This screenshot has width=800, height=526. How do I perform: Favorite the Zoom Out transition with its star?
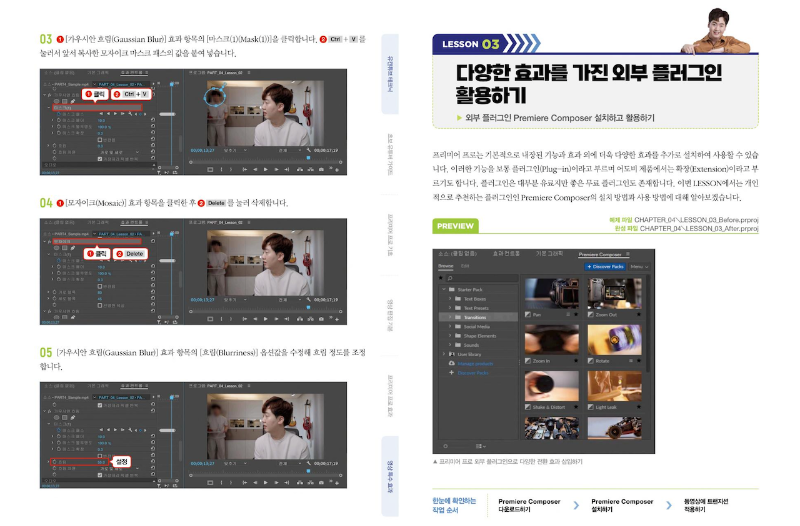pos(639,314)
